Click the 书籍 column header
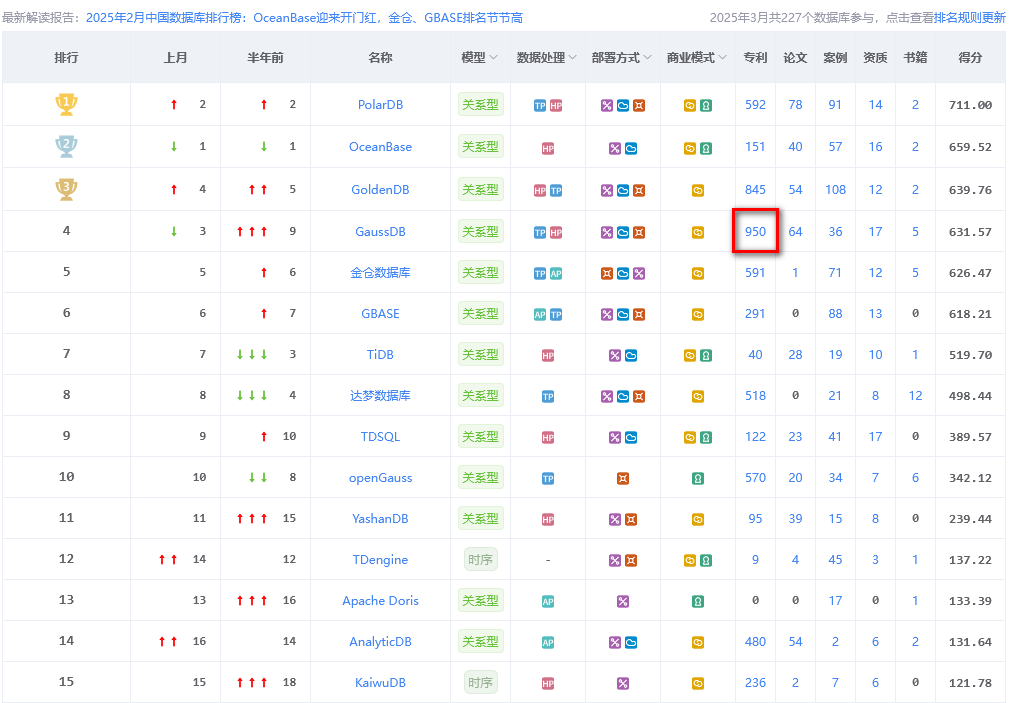 tap(915, 58)
